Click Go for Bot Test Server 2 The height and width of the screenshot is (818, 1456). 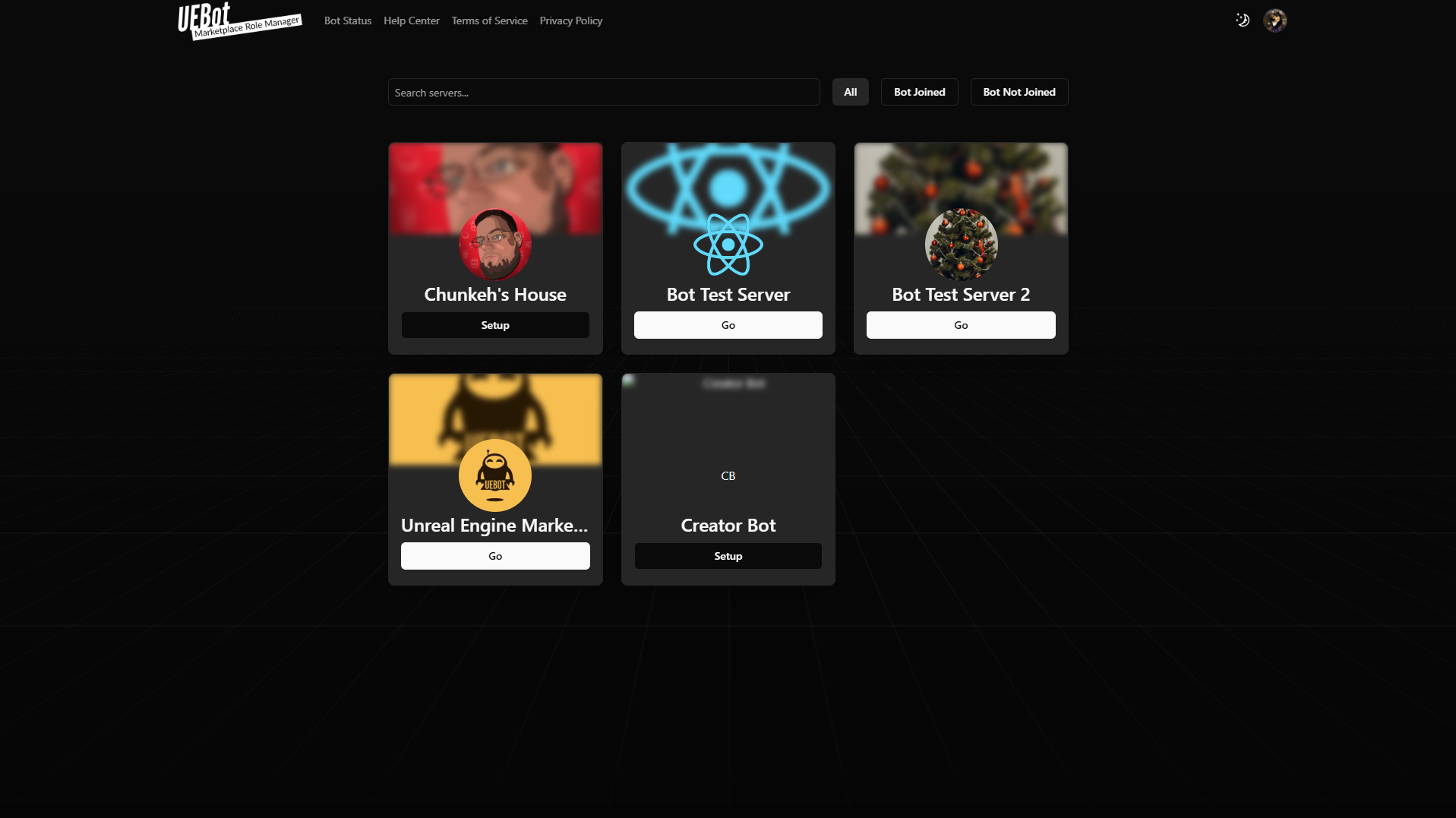(x=961, y=325)
